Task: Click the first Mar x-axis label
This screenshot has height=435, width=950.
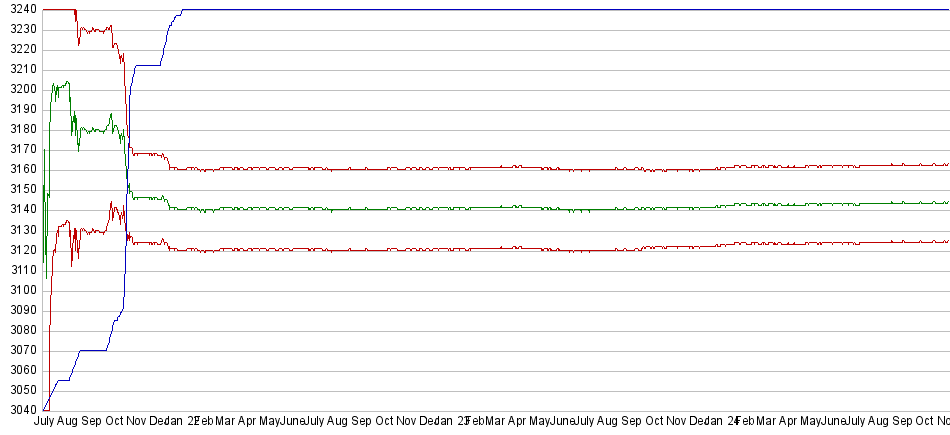Action: tap(226, 422)
